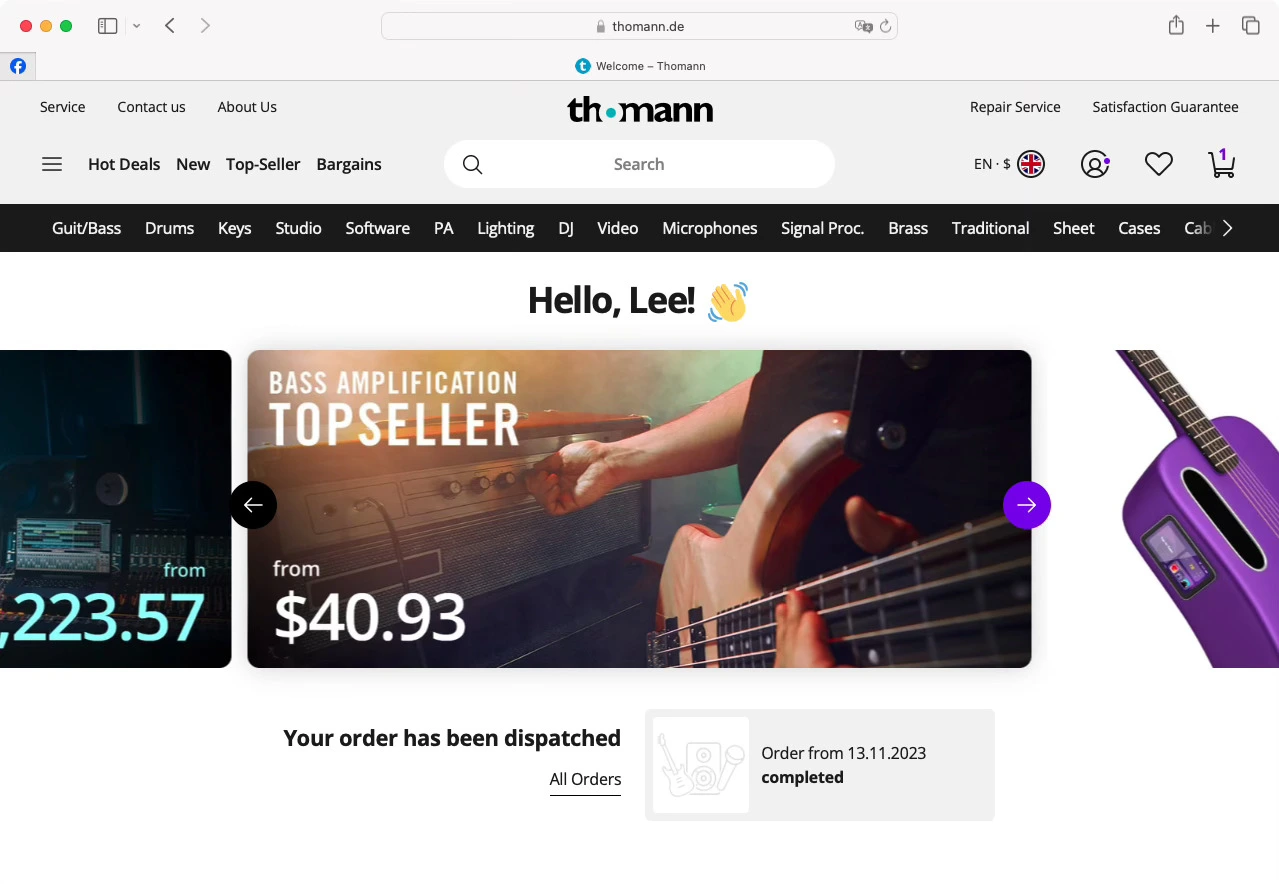Open the shopping cart icon
This screenshot has height=884, width=1279.
point(1222,164)
